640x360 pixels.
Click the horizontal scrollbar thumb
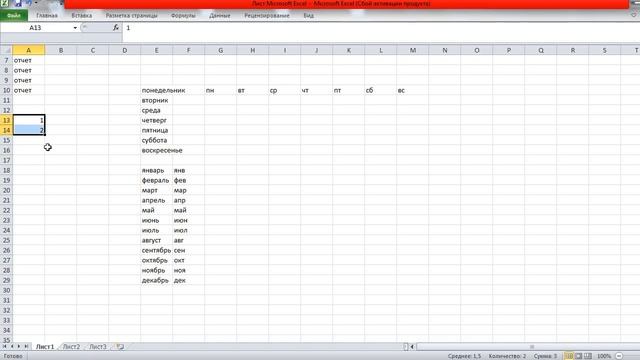(x=531, y=347)
